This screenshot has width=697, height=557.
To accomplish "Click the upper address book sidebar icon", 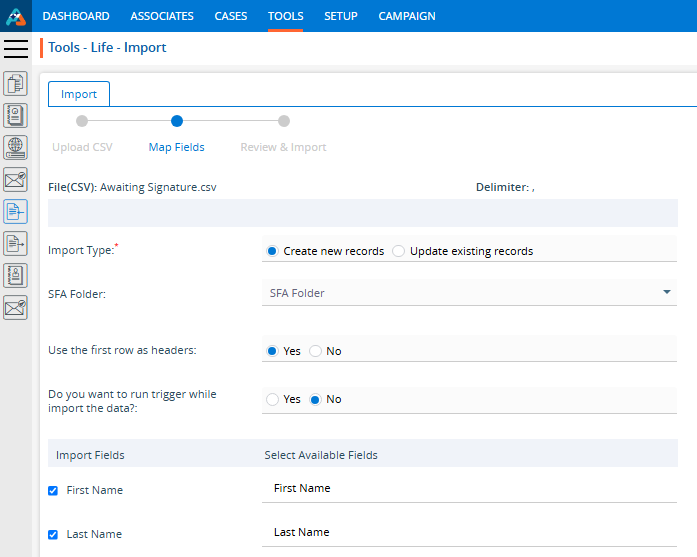I will [15, 114].
